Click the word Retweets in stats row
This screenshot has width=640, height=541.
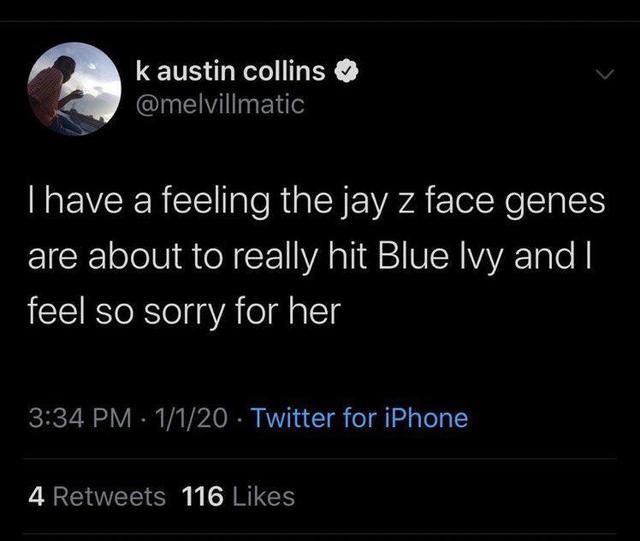[x=108, y=496]
